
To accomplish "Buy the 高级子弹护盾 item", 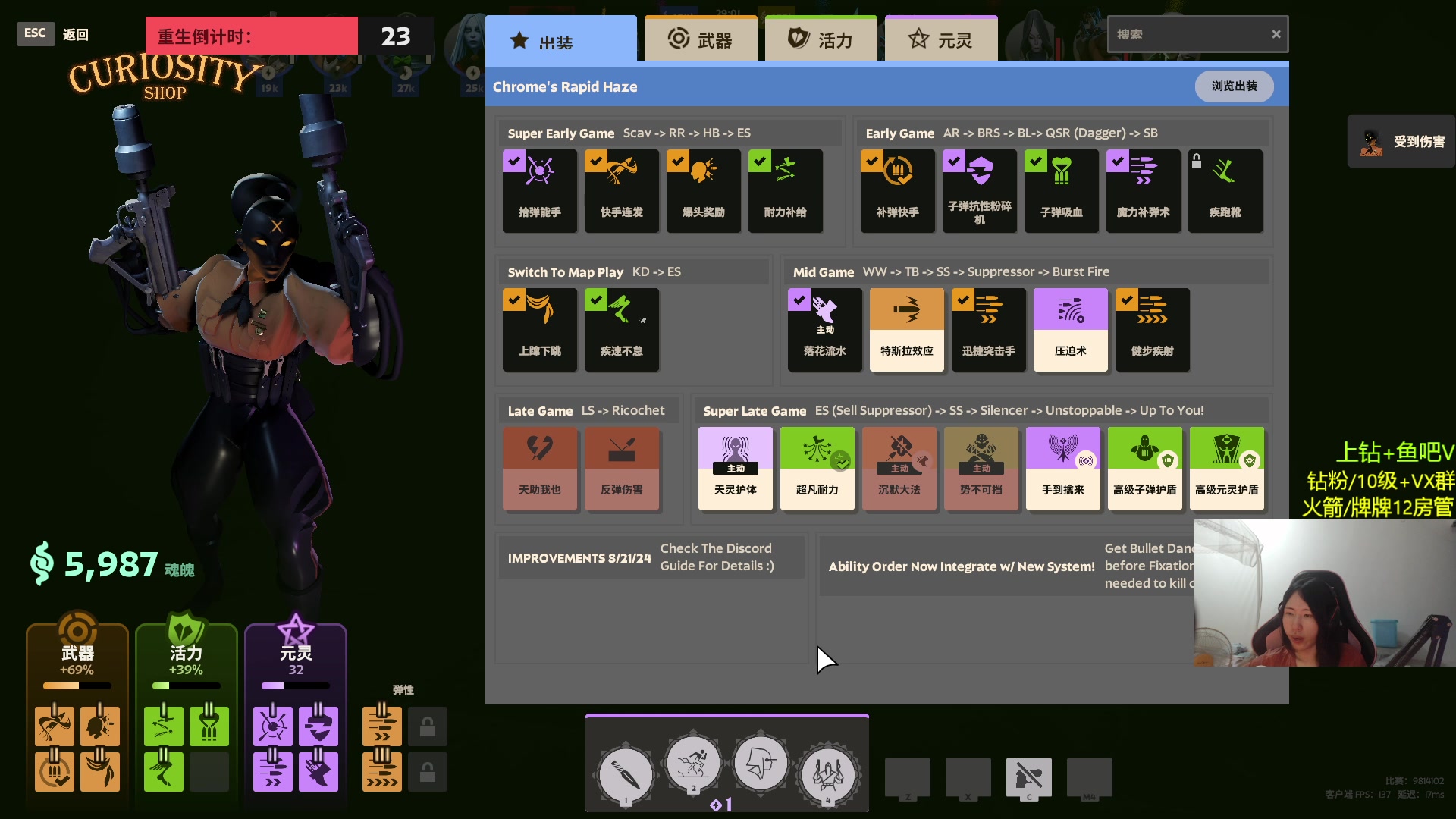I will coord(1144,469).
